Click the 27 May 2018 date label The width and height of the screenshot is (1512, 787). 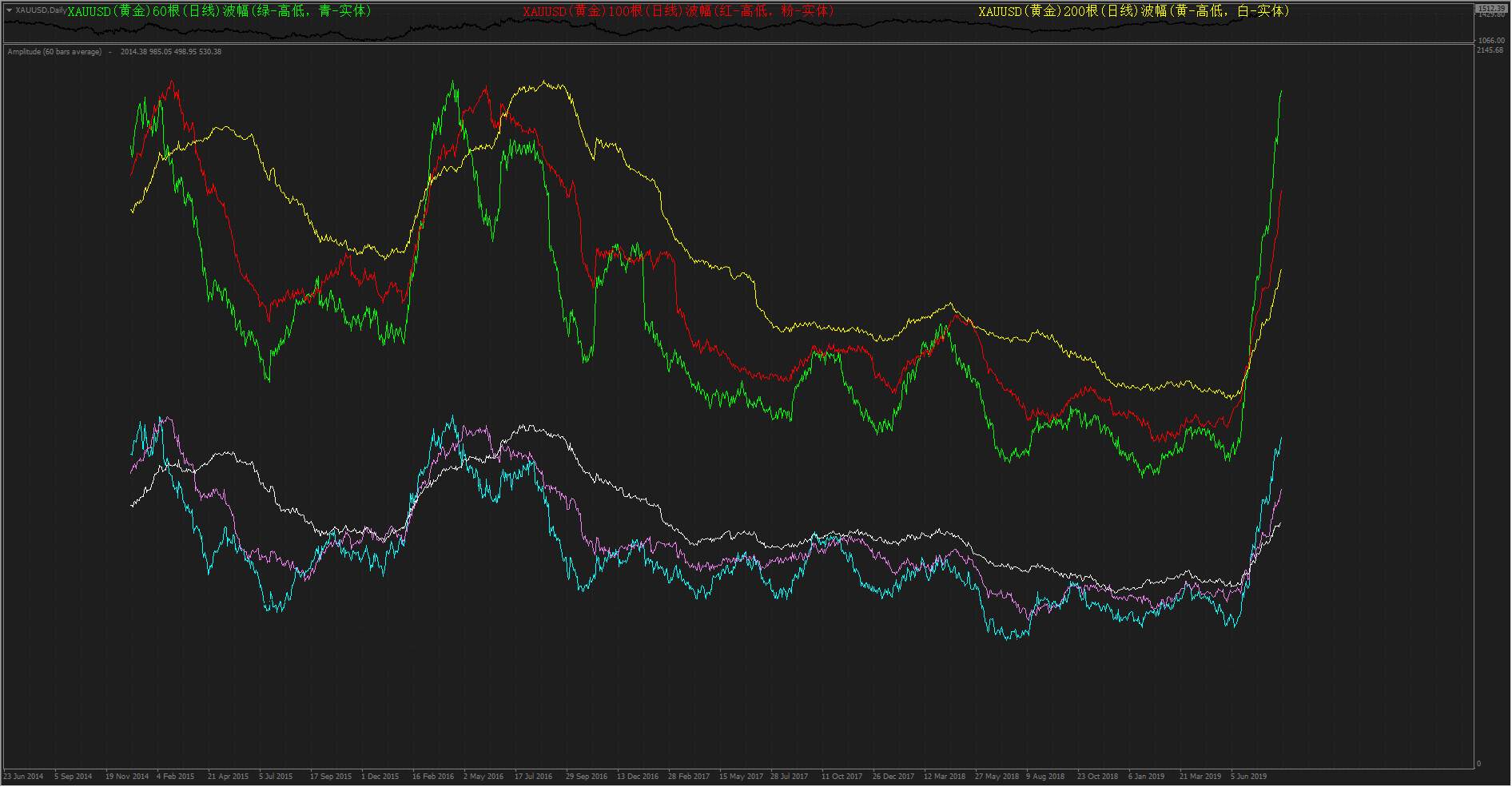(997, 777)
